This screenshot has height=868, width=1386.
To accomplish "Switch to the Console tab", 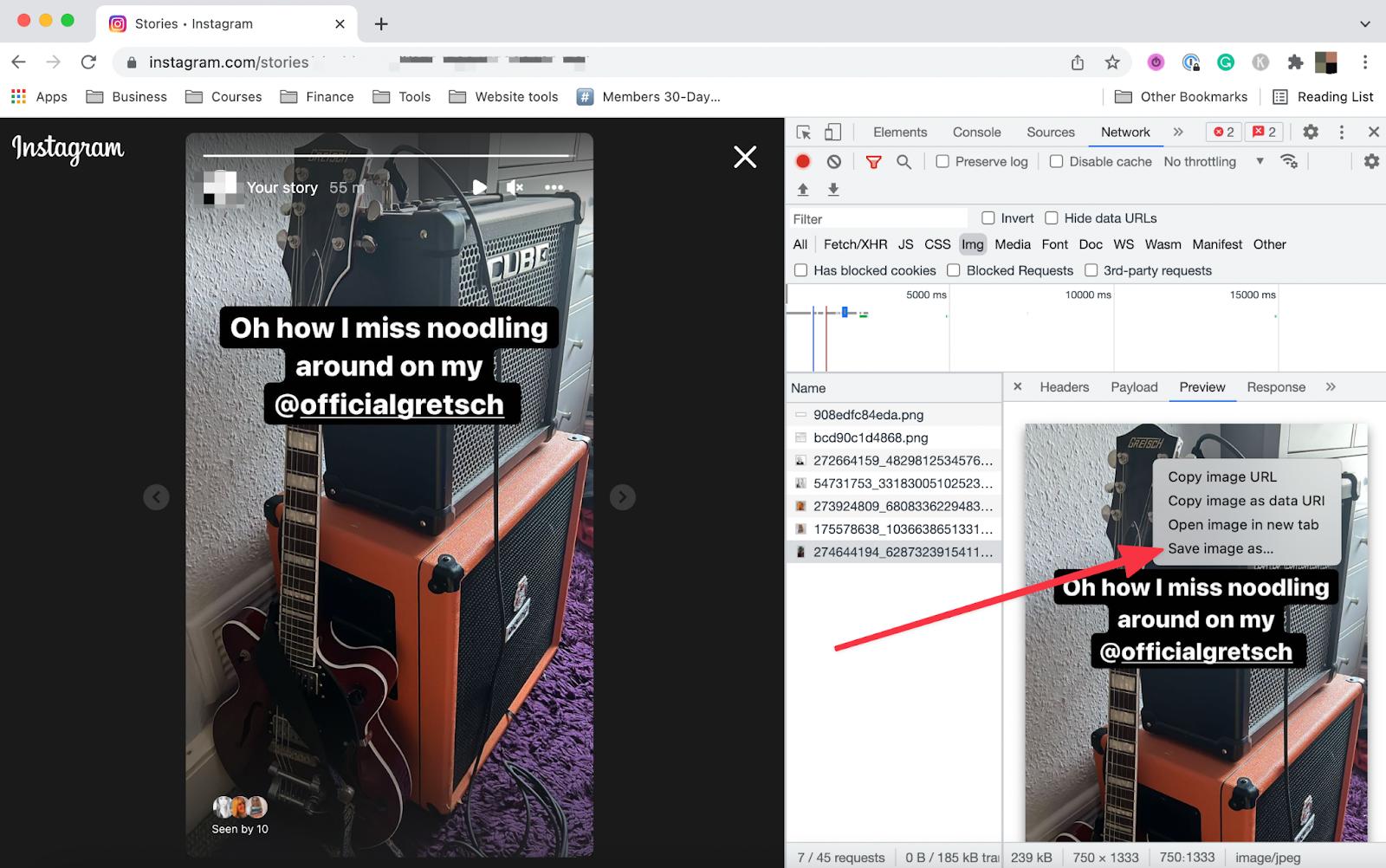I will click(x=976, y=132).
